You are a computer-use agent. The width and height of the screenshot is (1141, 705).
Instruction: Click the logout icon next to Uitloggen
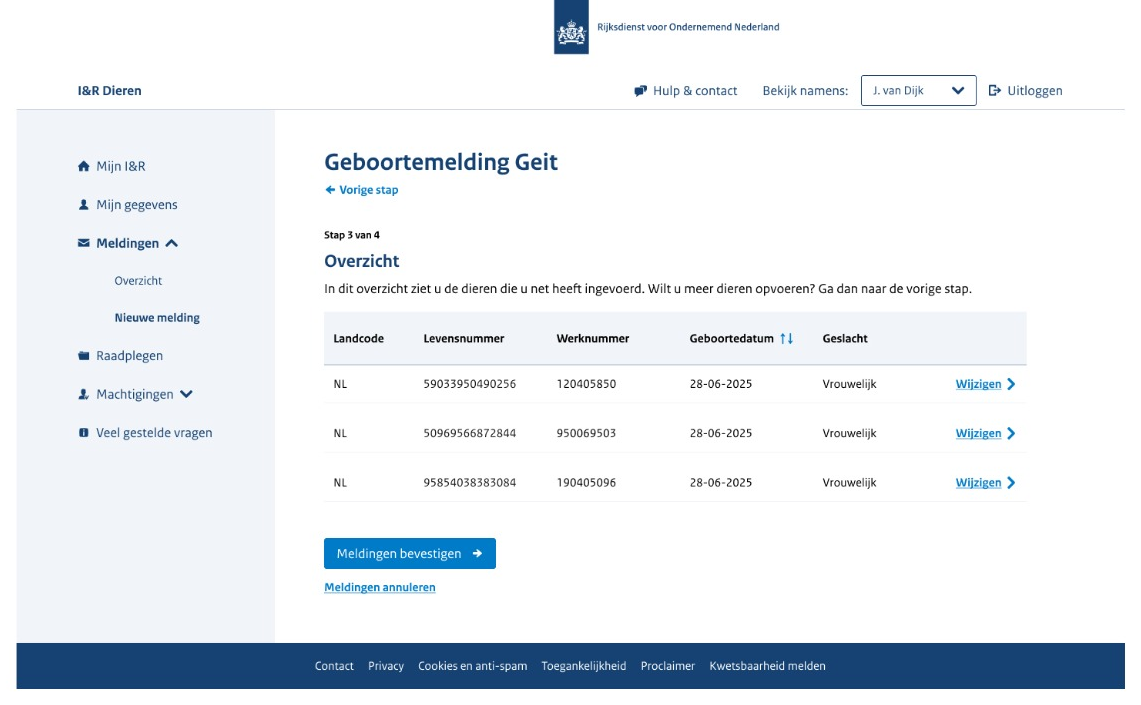point(995,90)
